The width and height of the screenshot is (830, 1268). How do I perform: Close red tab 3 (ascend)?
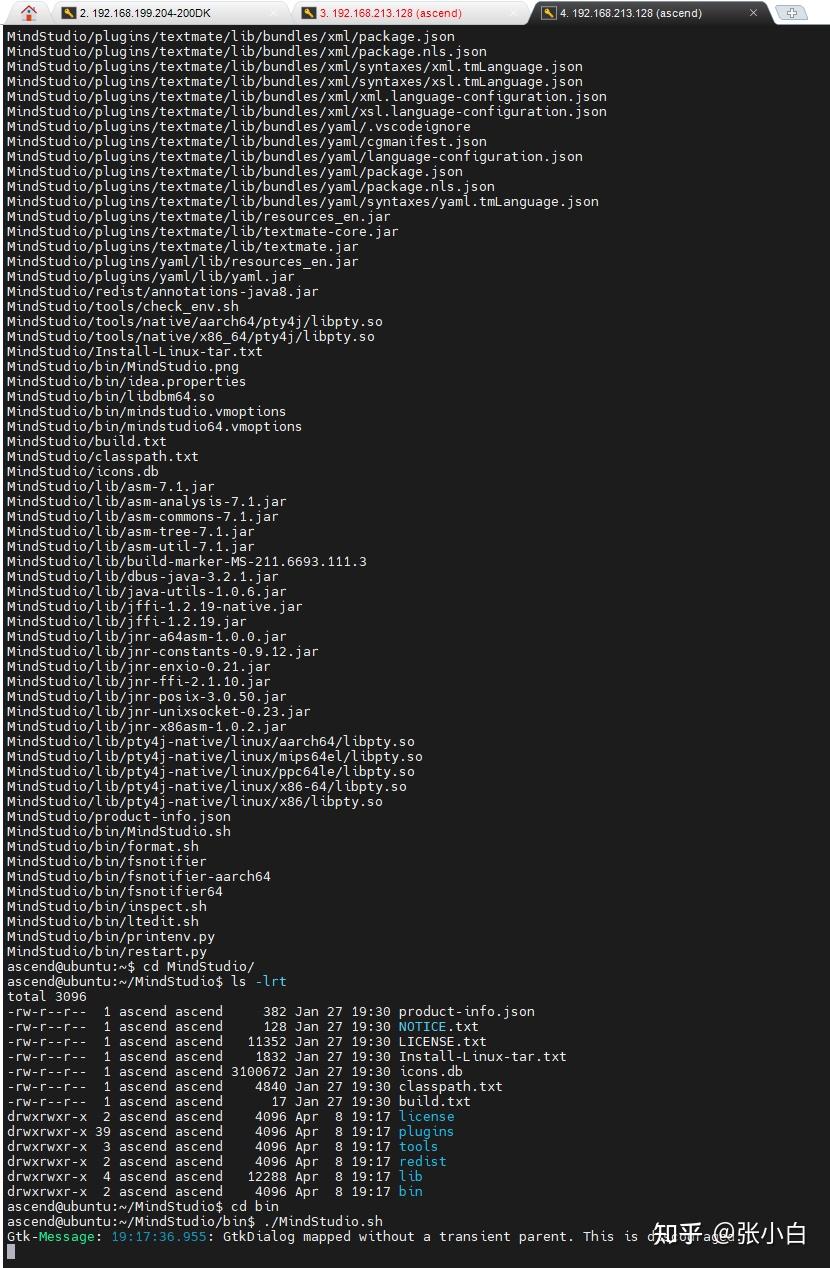click(x=512, y=13)
